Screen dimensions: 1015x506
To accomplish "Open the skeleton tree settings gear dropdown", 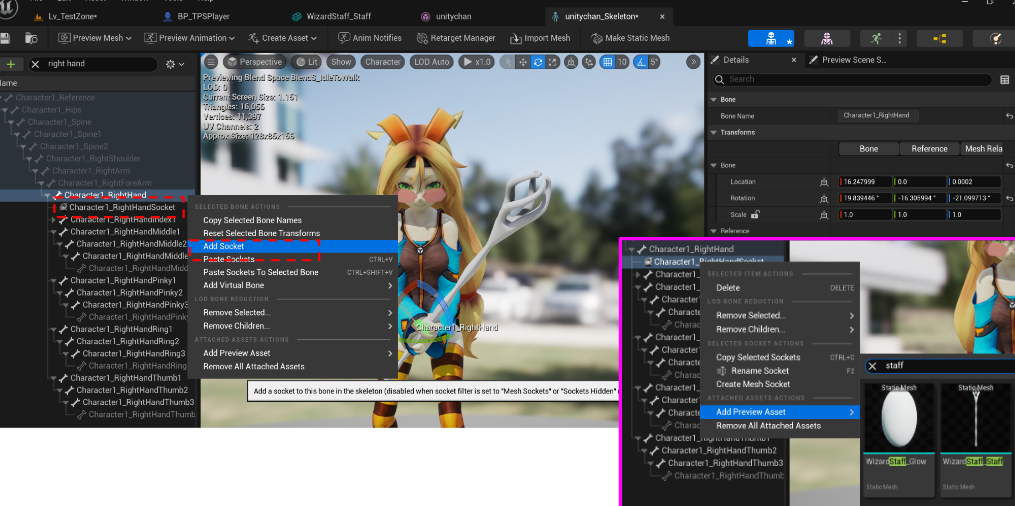I will click(175, 64).
